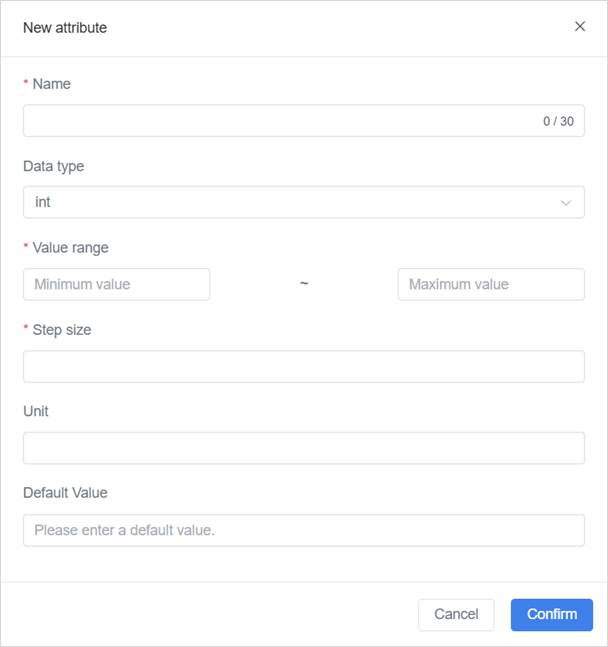Expand Data type using the chevron arrow
Screen dimensions: 608x647
click(x=566, y=203)
